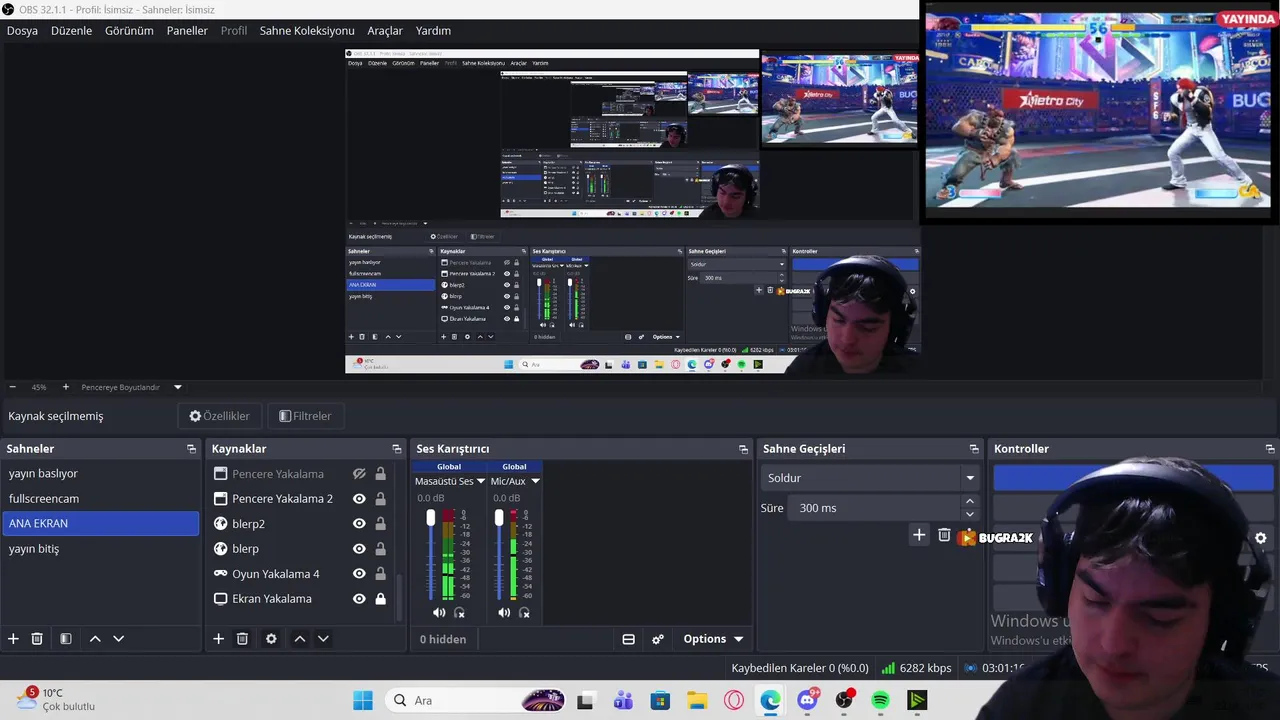Move source up arrow in Kaynaklar
Viewport: 1280px width, 720px height.
299,639
